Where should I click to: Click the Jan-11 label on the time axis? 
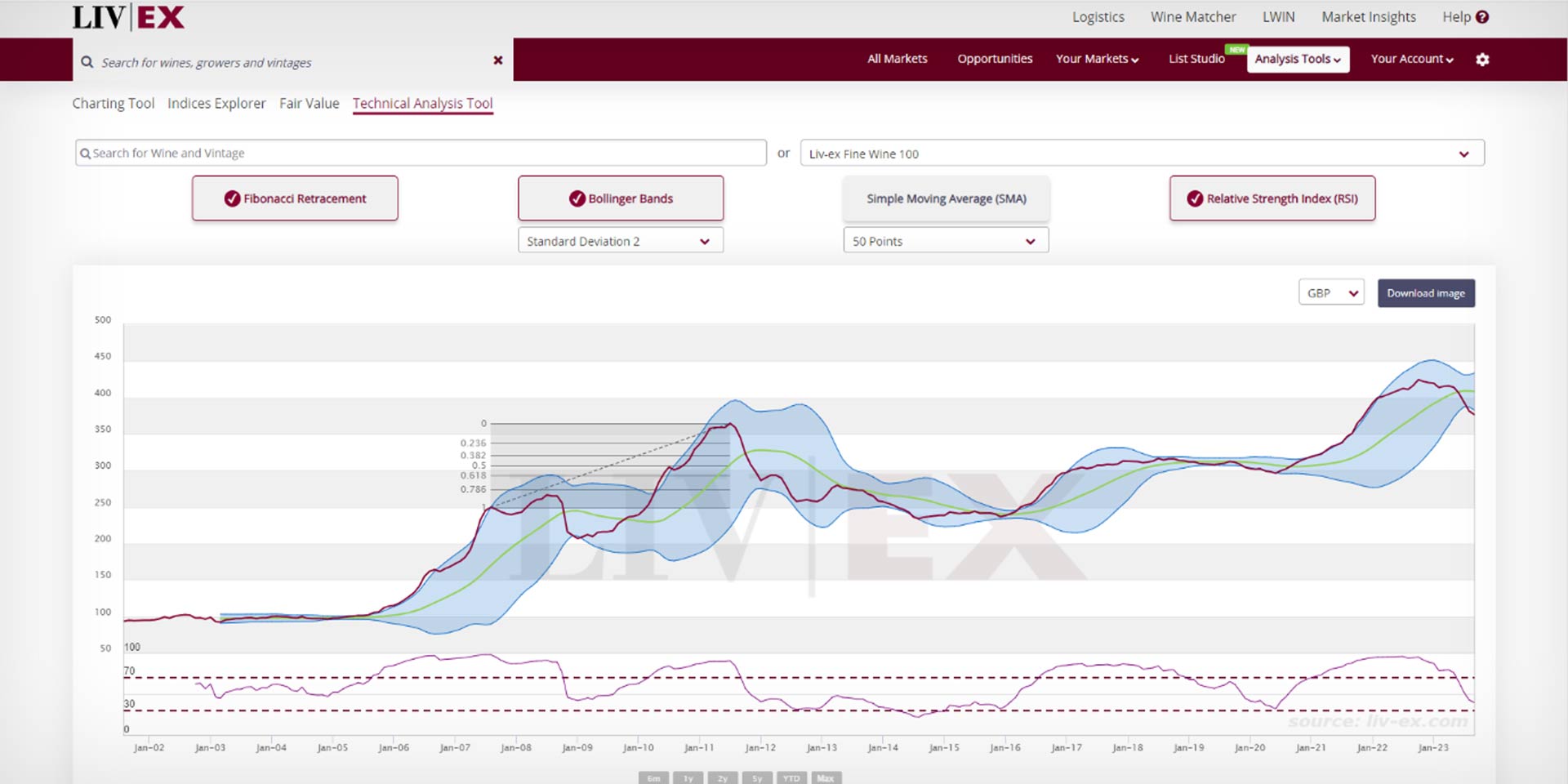(699, 747)
